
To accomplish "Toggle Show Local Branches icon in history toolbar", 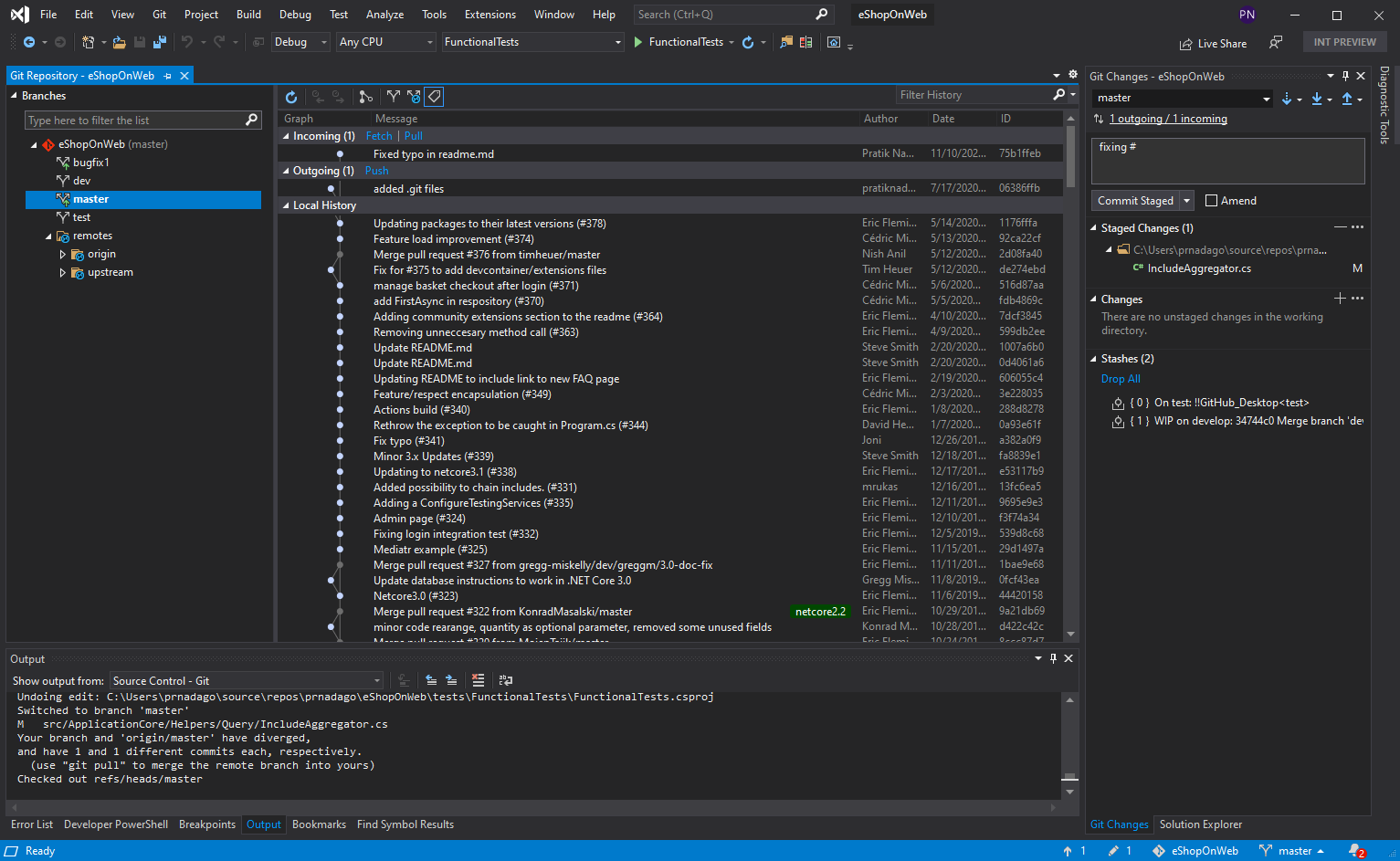I will [x=394, y=97].
